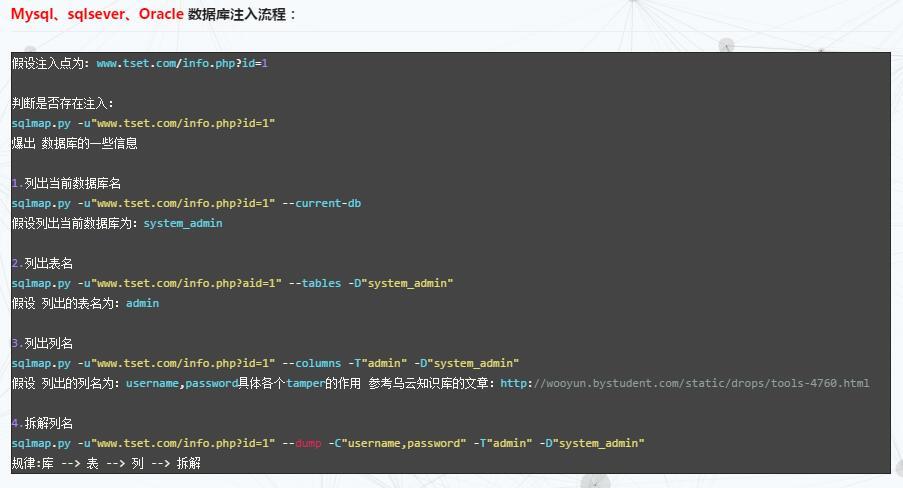Click the final line '规律:库 --> 表 --> 列 --> 拆解'
903x488 pixels.
click(x=106, y=463)
